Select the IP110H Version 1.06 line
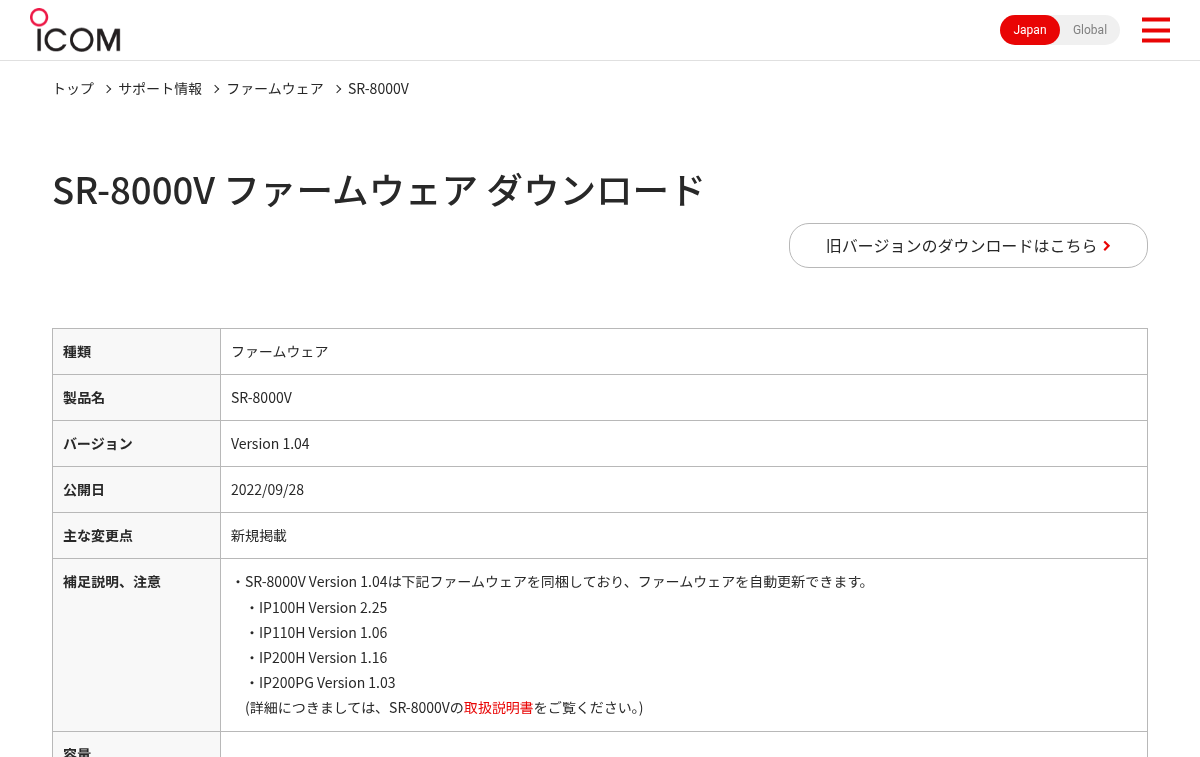1200x757 pixels. coord(316,632)
